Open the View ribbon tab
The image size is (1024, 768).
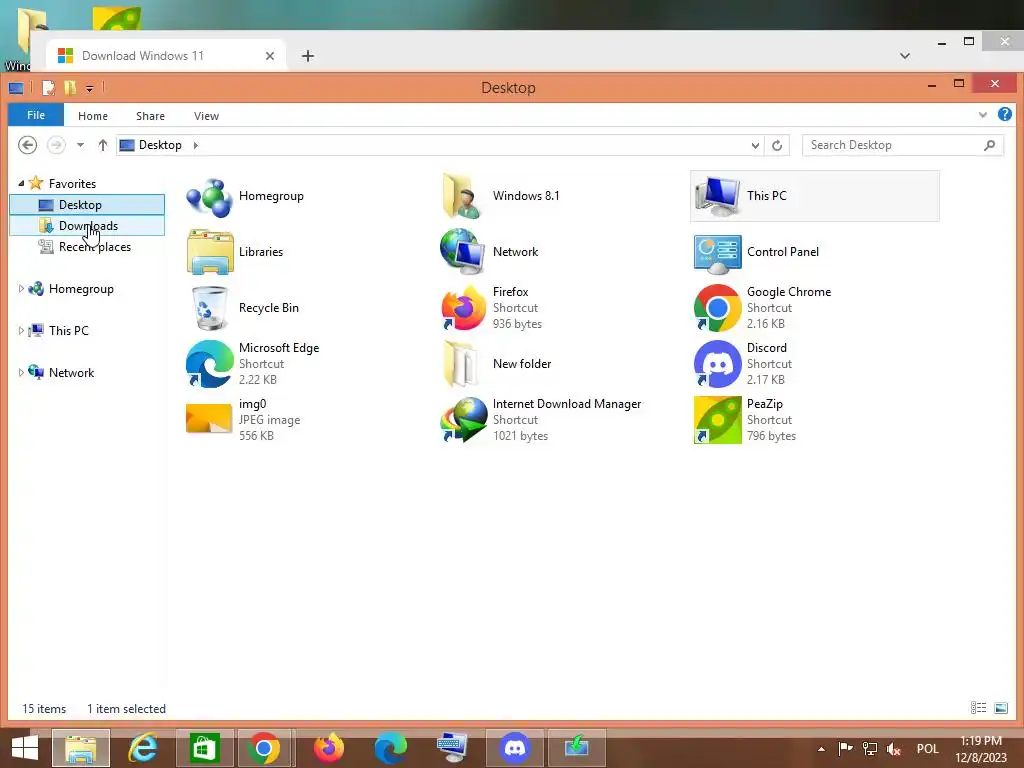206,116
